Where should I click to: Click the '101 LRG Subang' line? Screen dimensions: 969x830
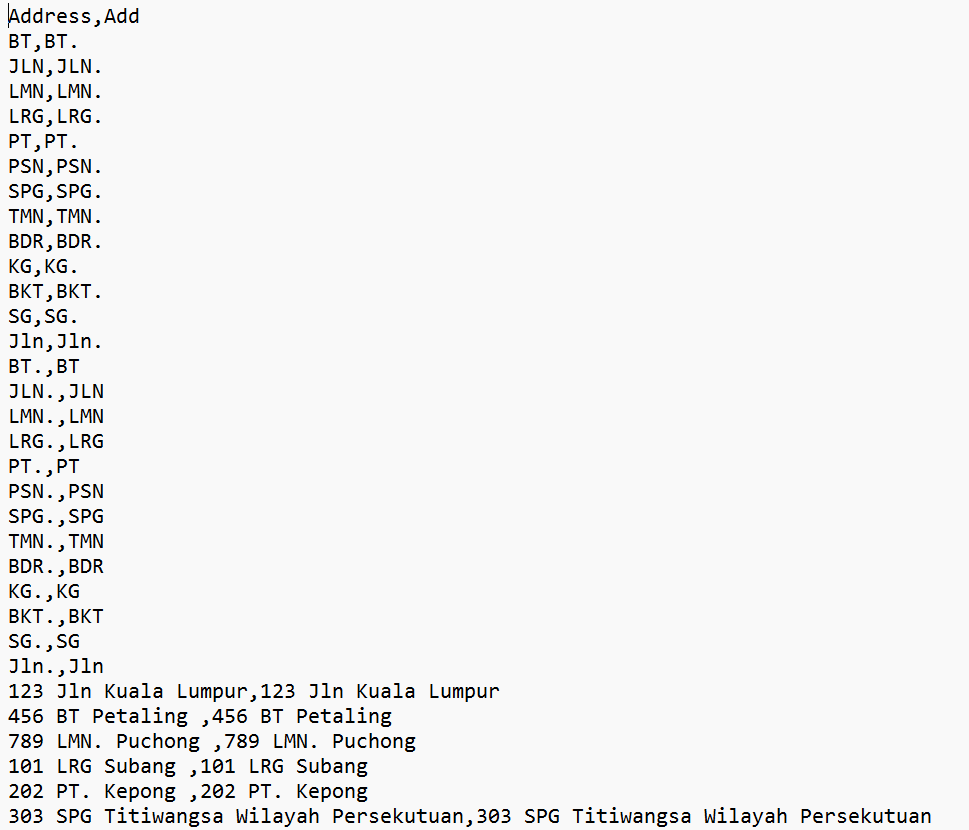click(188, 767)
